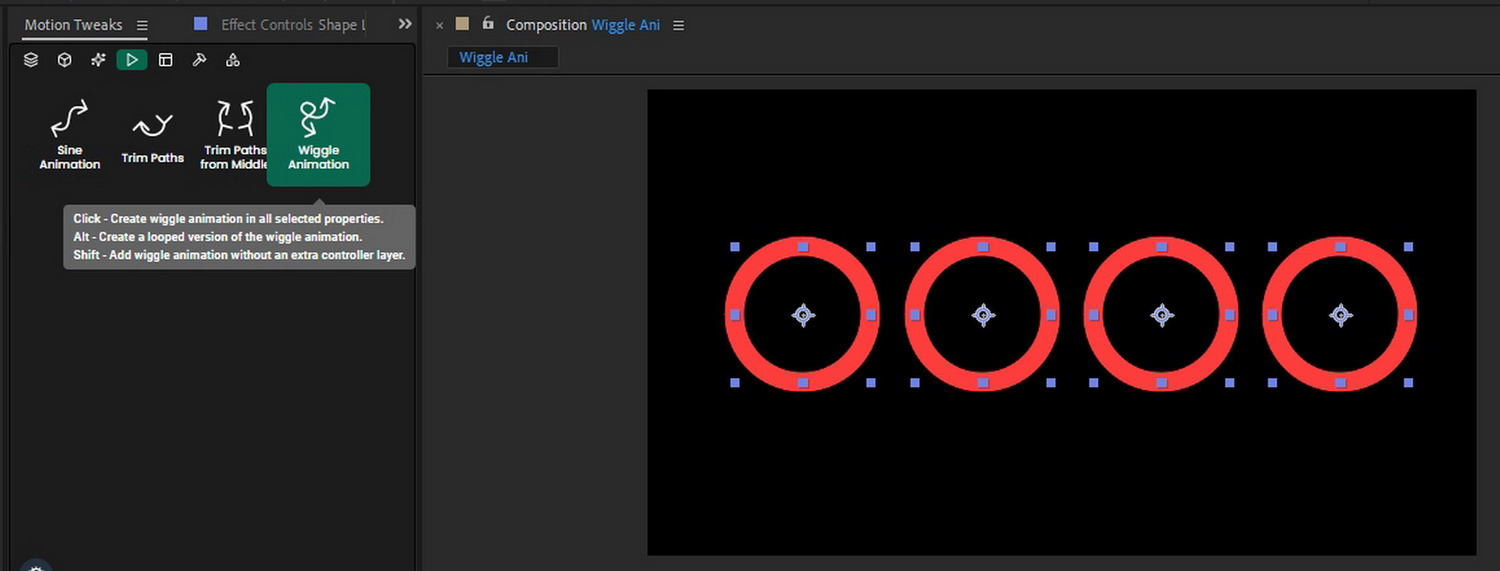This screenshot has height=571, width=1500.
Task: Select the green play animation category icon
Action: pos(131,60)
